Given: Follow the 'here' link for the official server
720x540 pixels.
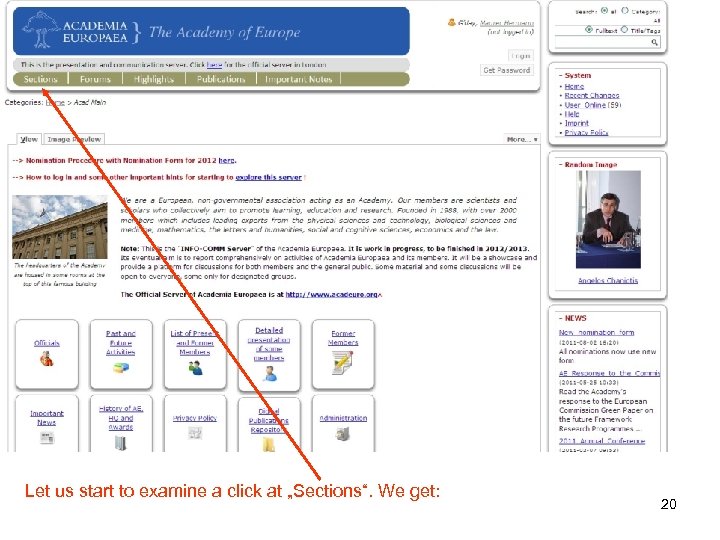Looking at the screenshot, I should 214,65.
